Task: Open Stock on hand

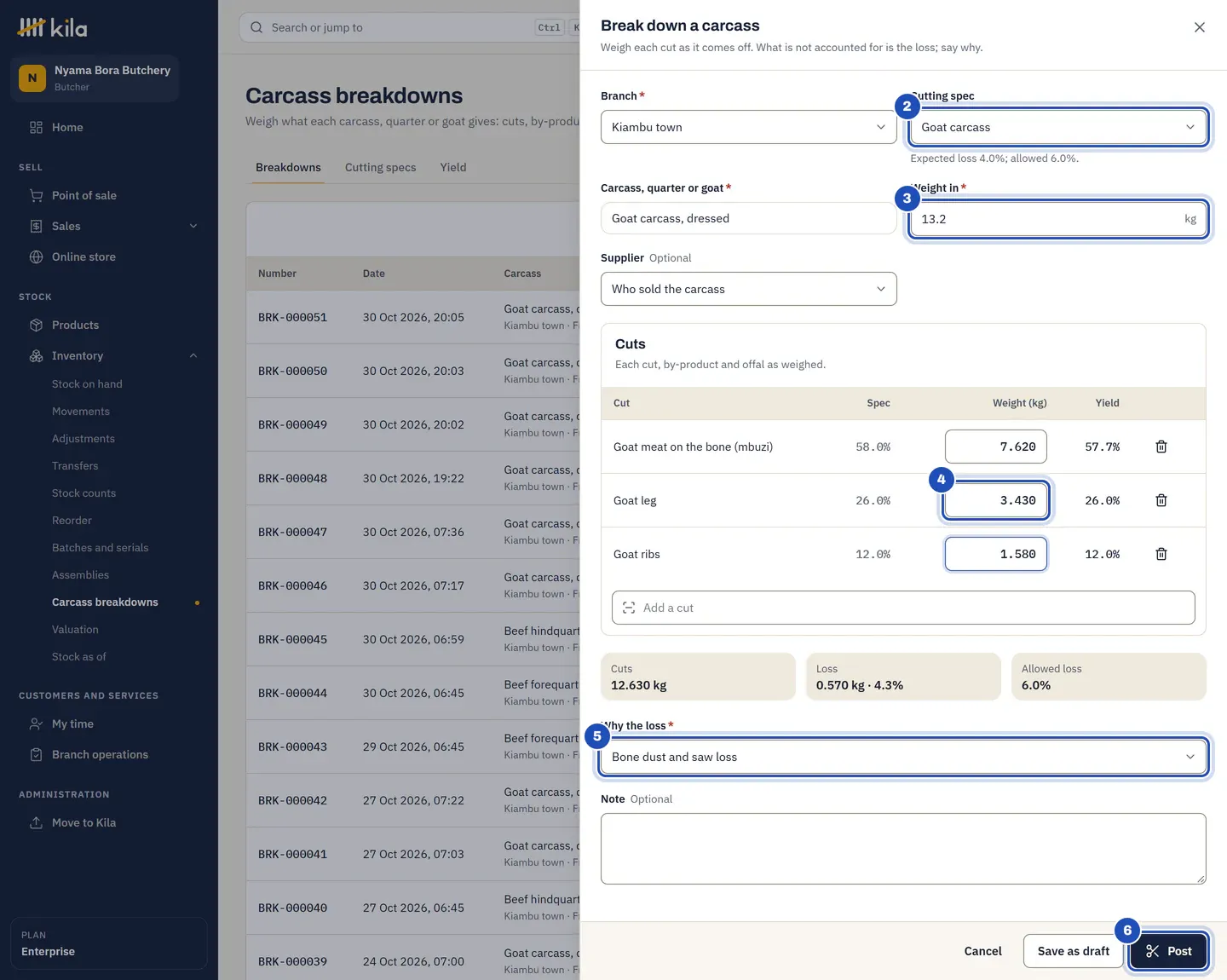Action: [87, 384]
